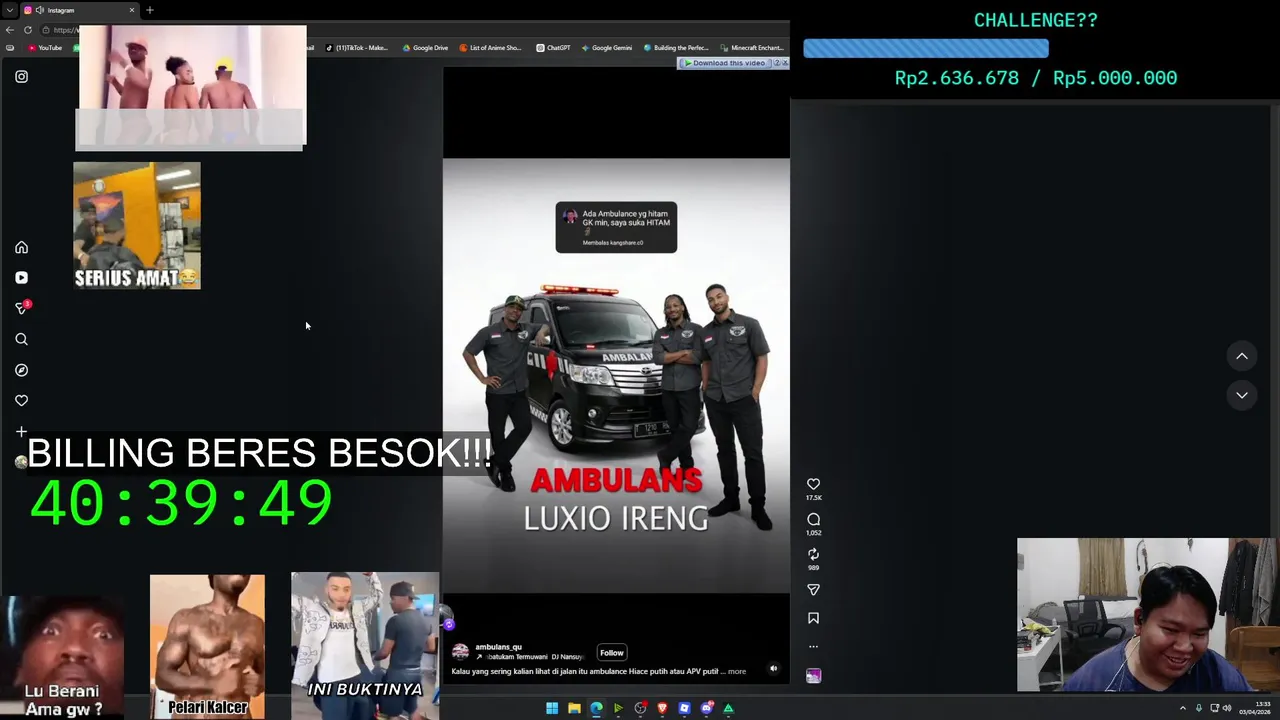The height and width of the screenshot is (720, 1280).
Task: Follow the ambulans_qu account
Action: coord(611,652)
